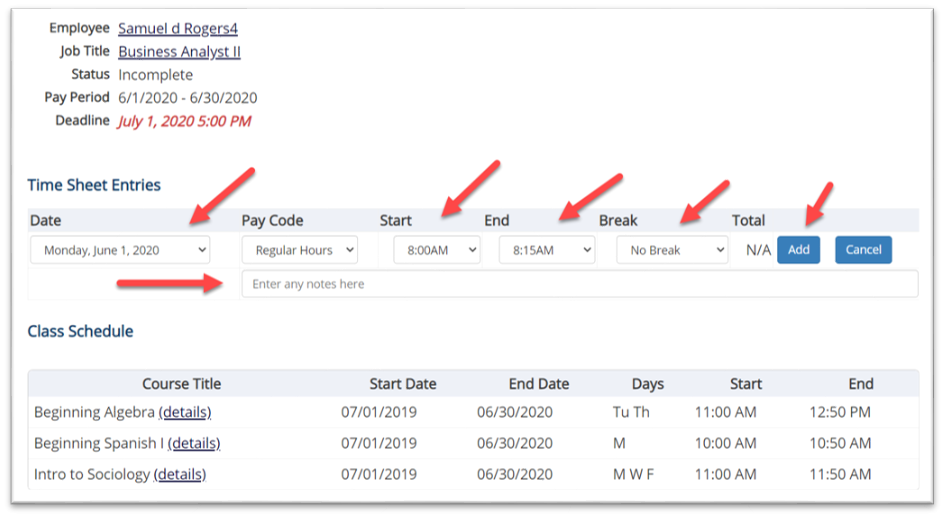View details for Beginning Spanish I
This screenshot has width=945, height=518.
coord(194,443)
